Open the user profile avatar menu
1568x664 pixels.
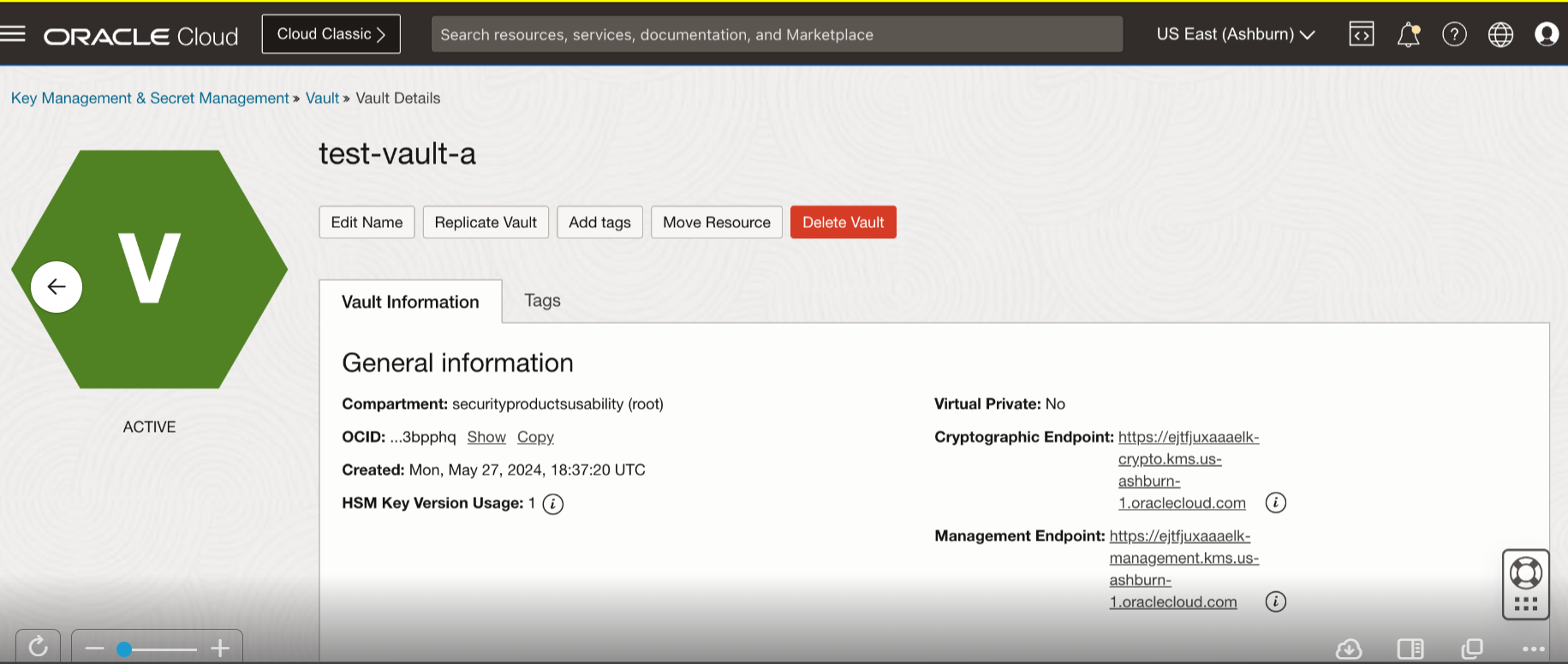(x=1547, y=34)
